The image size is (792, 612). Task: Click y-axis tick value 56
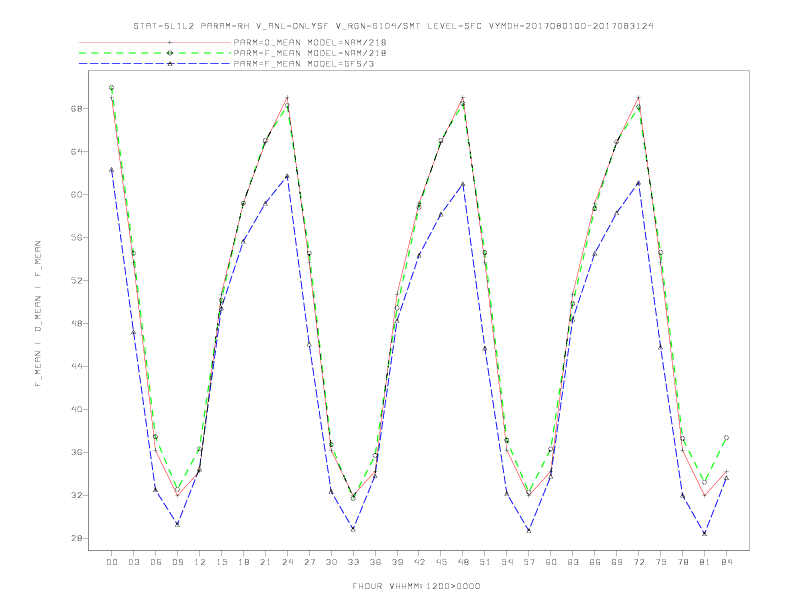(76, 237)
